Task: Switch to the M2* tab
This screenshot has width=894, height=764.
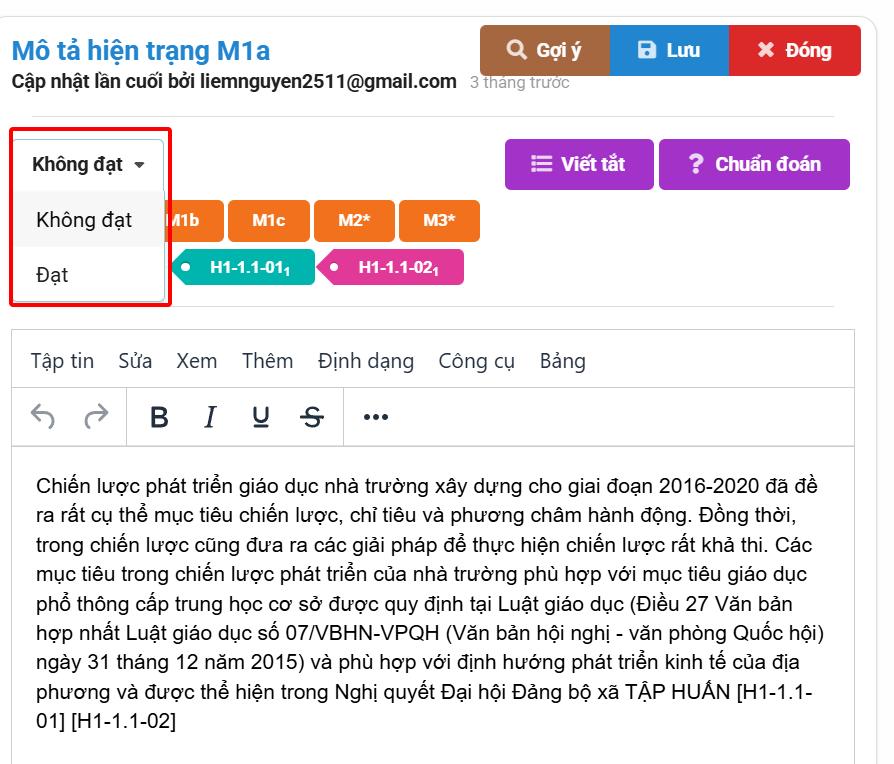Action: pos(354,221)
